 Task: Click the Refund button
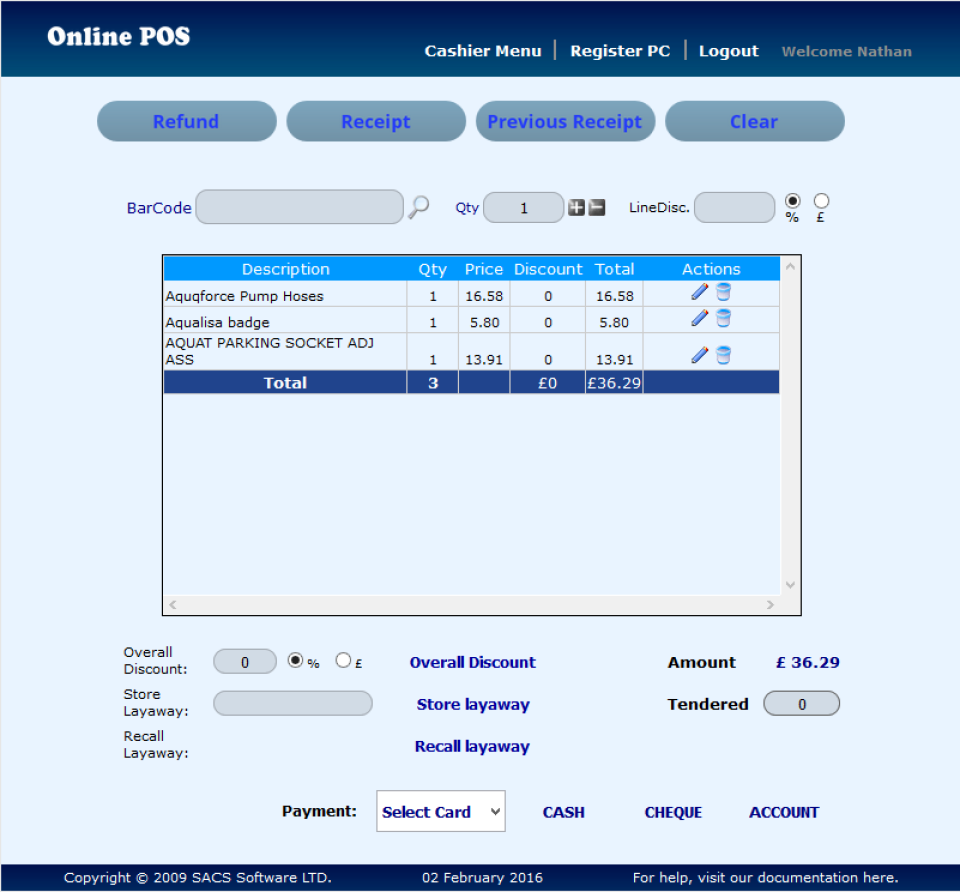coord(186,121)
